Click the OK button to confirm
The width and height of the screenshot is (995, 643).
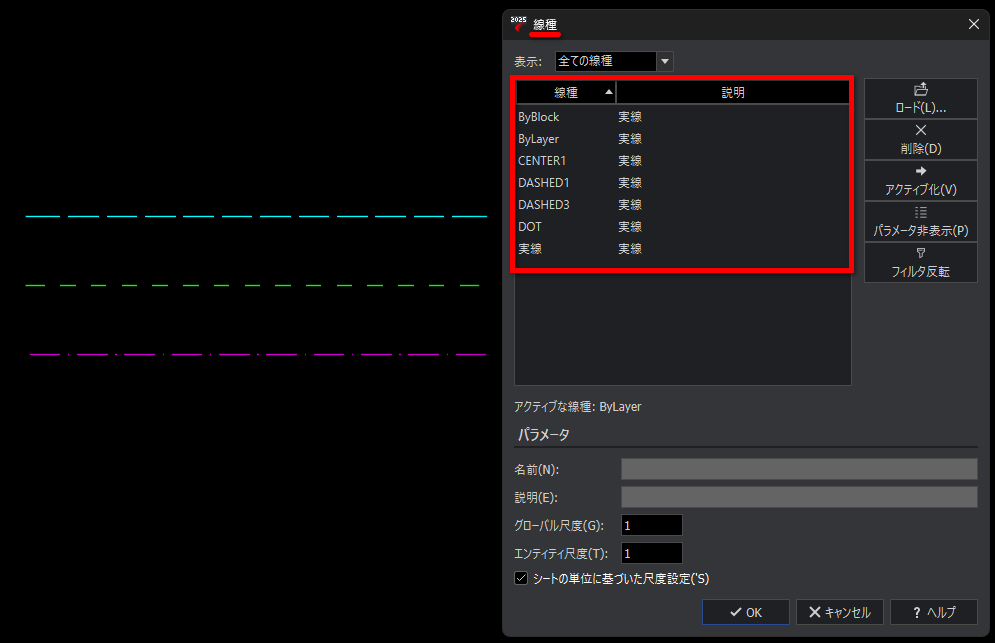(745, 612)
